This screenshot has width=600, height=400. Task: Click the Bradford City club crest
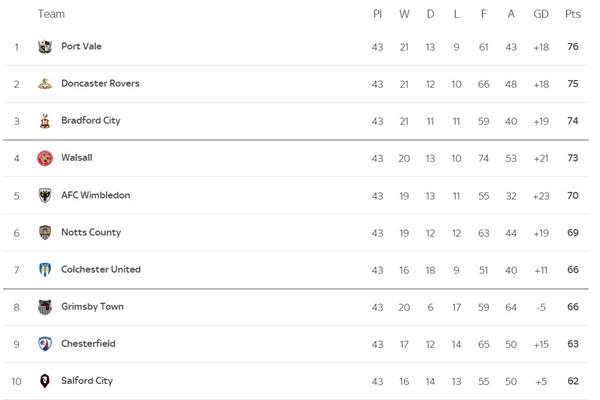pyautogui.click(x=45, y=121)
